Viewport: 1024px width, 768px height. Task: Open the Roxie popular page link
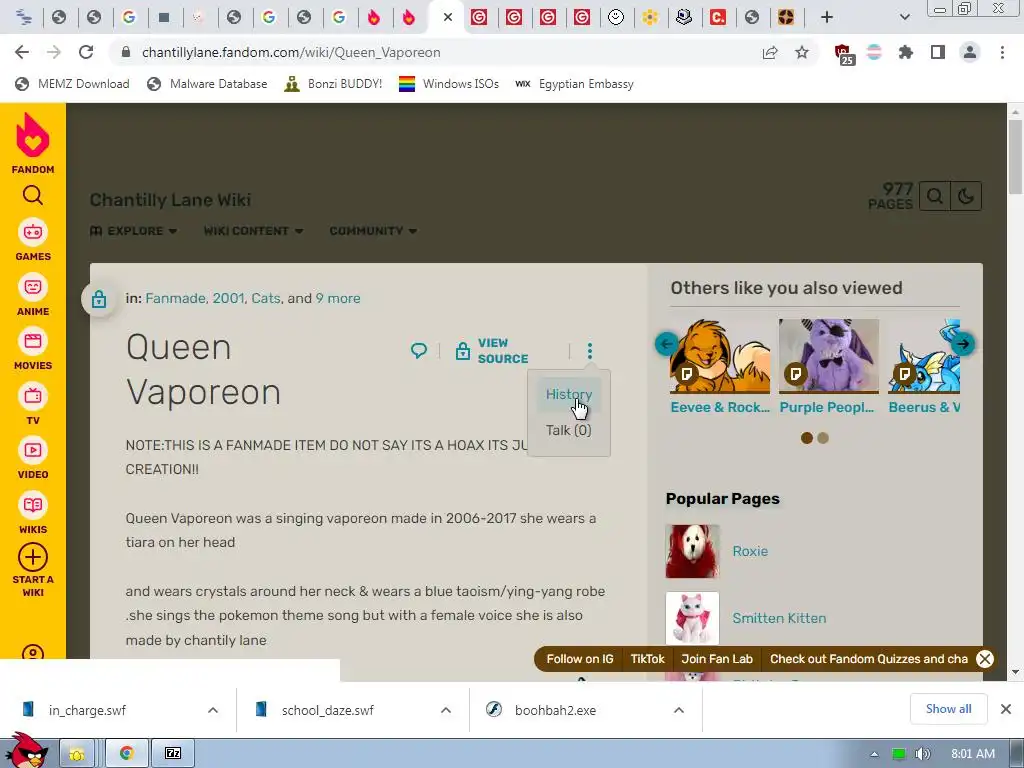(x=750, y=551)
